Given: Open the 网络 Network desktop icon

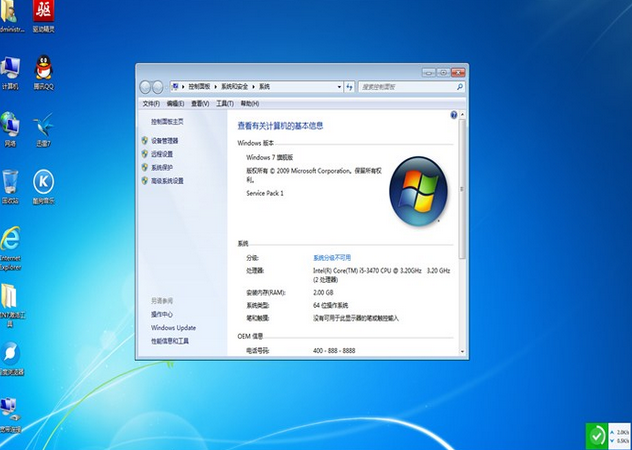Looking at the screenshot, I should pos(10,126).
